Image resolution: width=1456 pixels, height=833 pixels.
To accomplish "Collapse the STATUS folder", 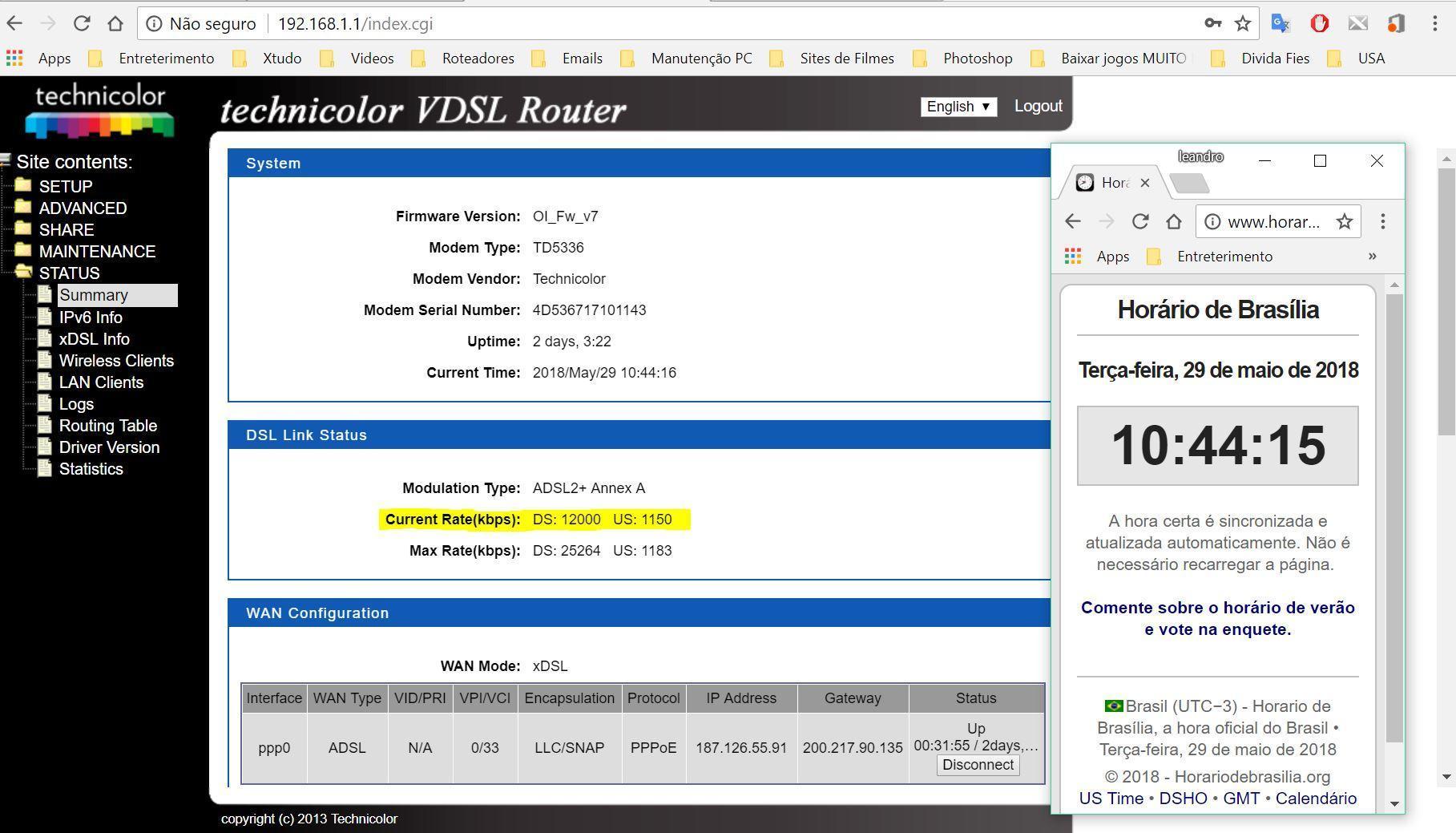I will pyautogui.click(x=57, y=273).
